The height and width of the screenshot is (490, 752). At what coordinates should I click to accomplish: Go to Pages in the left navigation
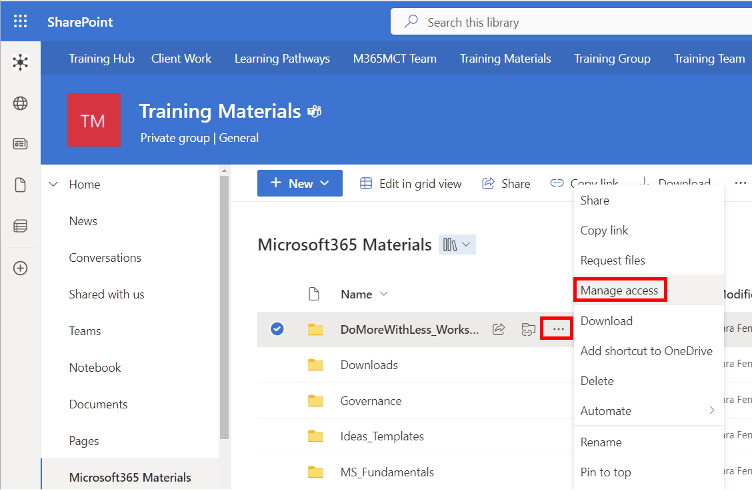click(x=84, y=441)
